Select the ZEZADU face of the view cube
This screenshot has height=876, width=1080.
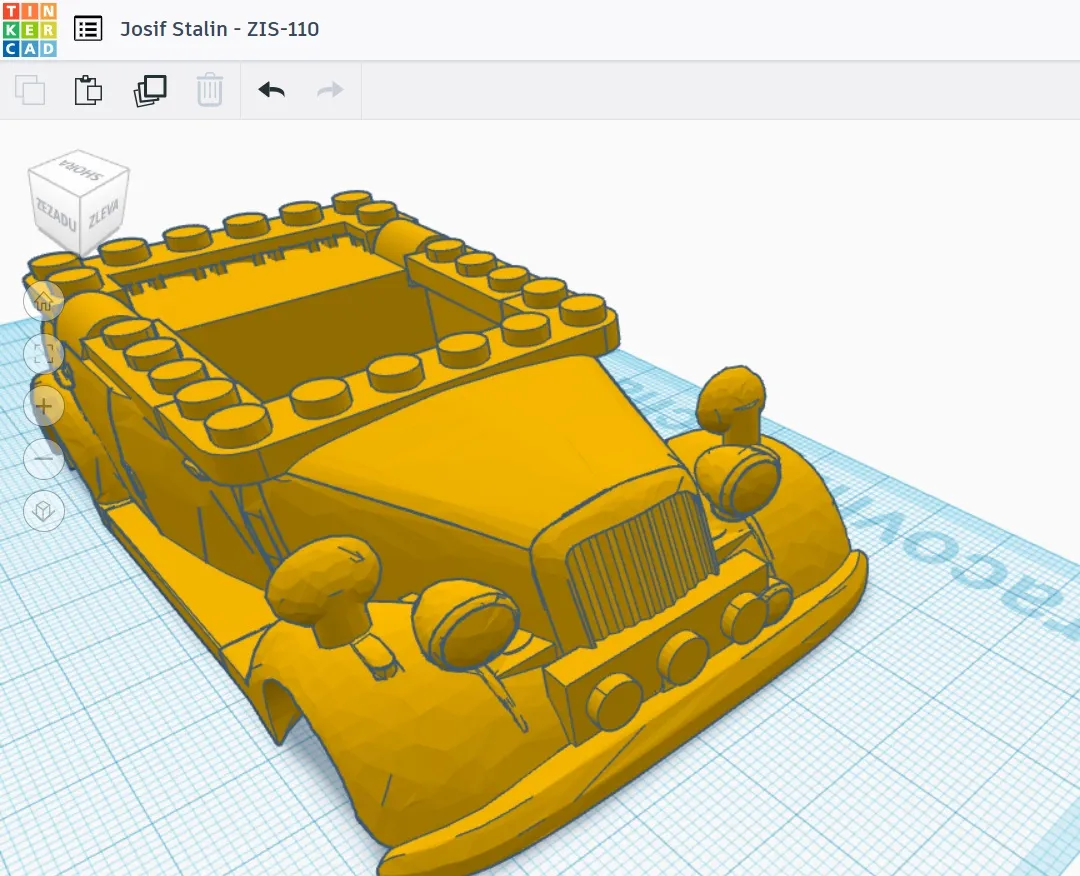pos(54,213)
